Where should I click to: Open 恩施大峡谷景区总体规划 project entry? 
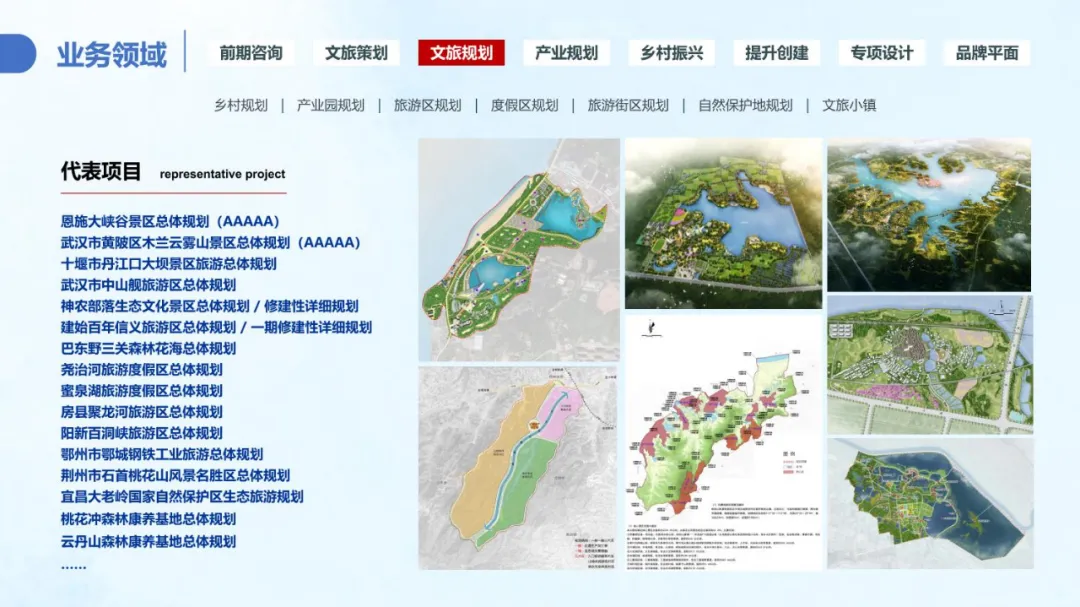tap(169, 221)
